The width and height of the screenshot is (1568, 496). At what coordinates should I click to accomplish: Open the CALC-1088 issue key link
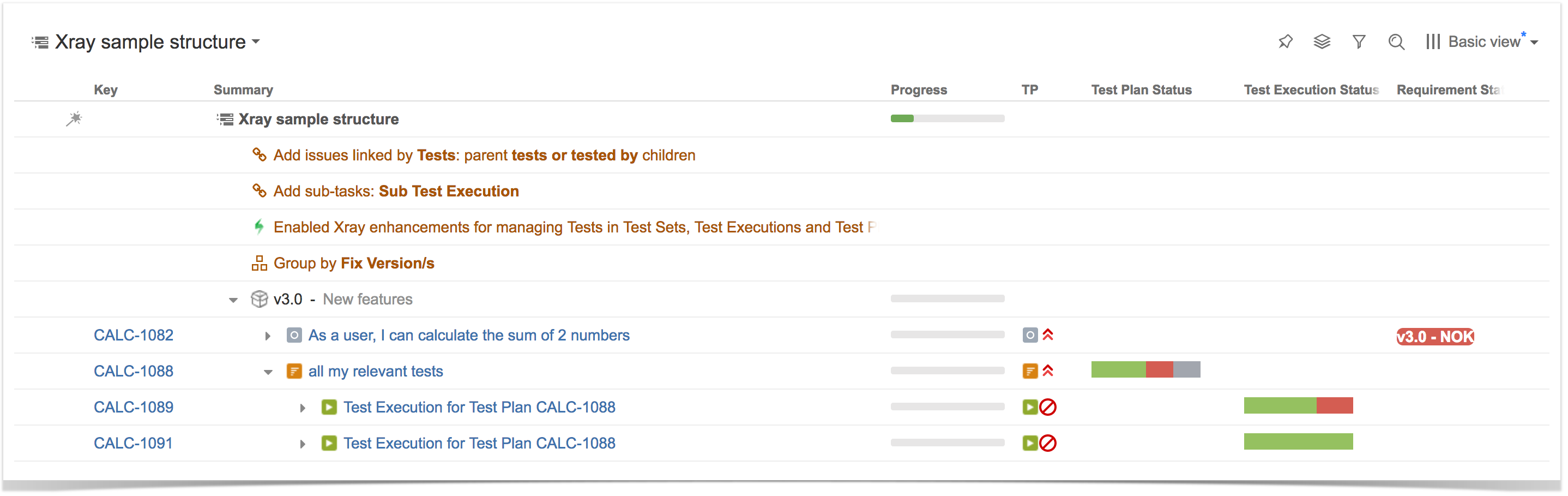134,371
